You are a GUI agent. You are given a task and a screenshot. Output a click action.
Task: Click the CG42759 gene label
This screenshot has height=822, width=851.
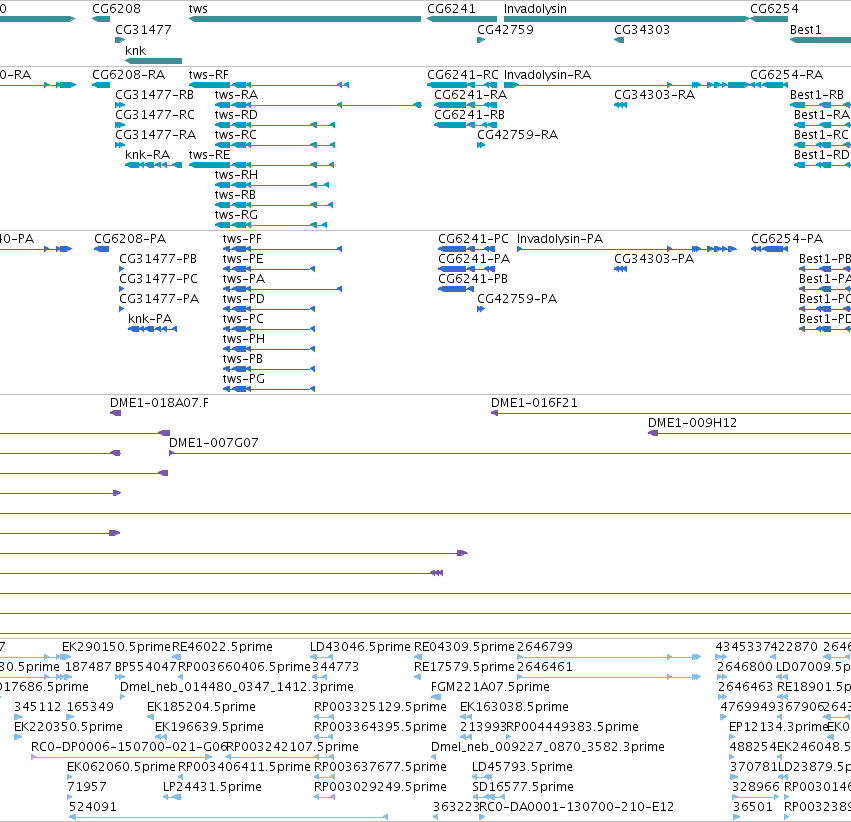[505, 30]
